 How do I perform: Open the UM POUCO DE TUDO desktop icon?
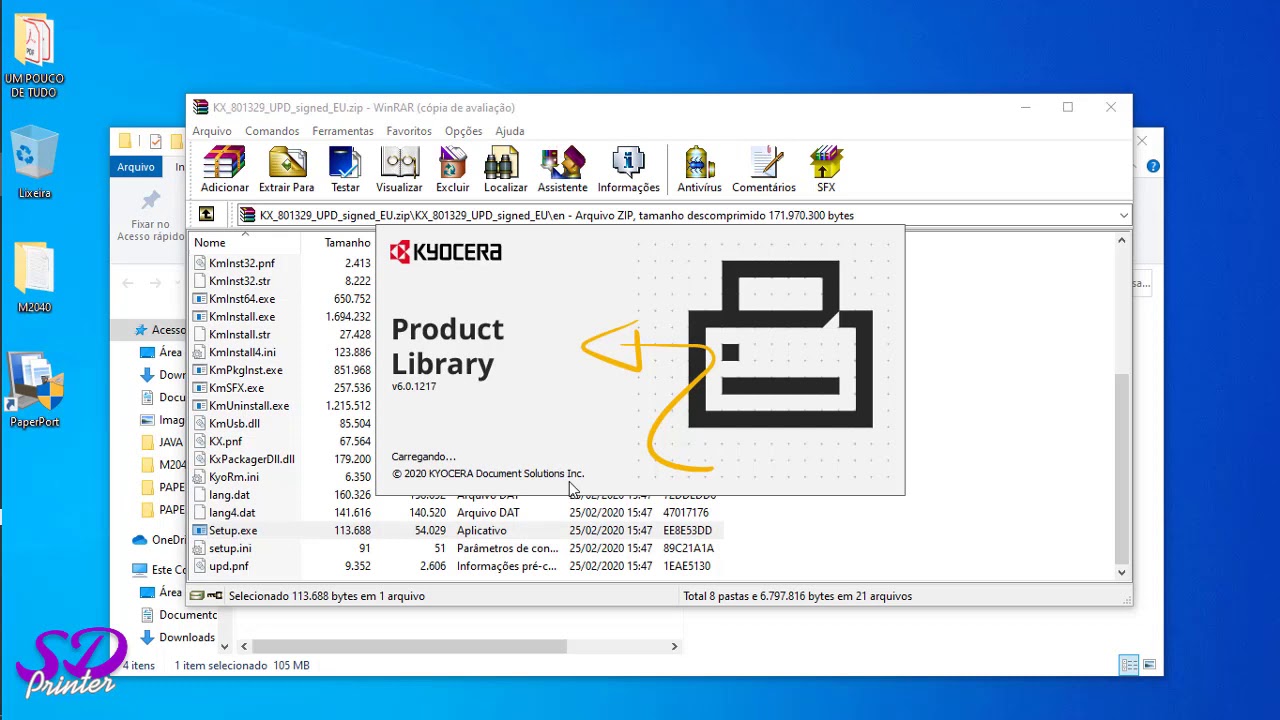tap(34, 57)
